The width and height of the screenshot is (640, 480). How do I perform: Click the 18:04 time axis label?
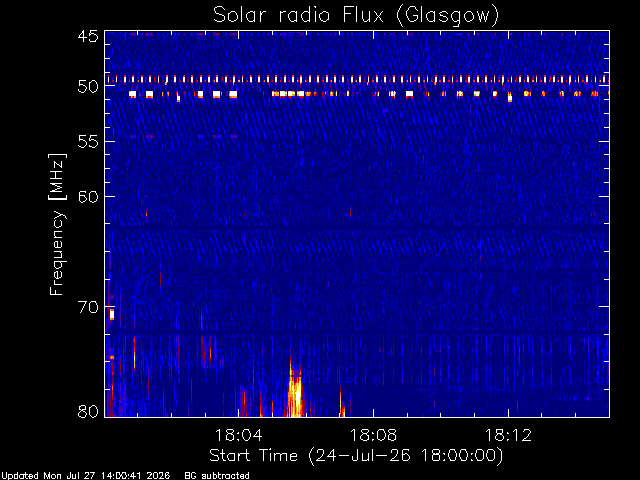pyautogui.click(x=238, y=435)
